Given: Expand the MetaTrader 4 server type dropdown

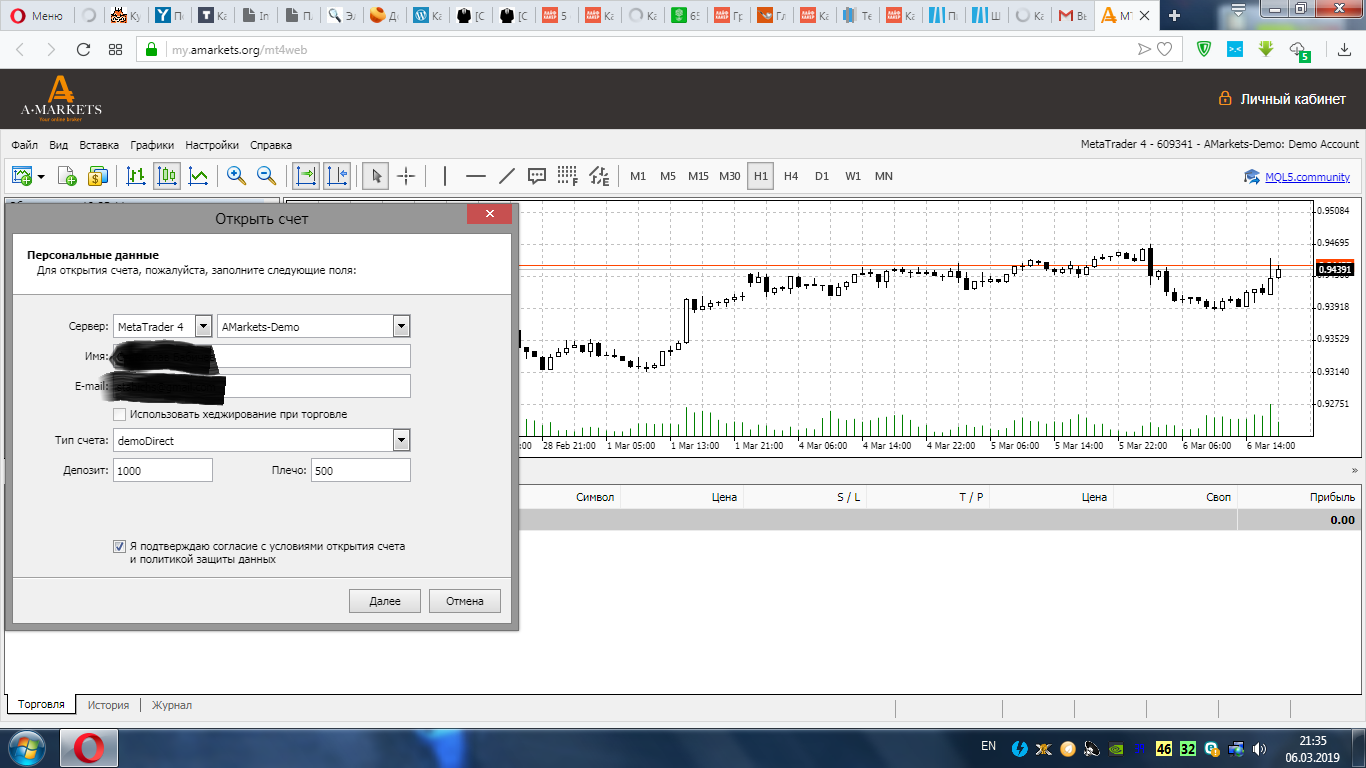Looking at the screenshot, I should [x=203, y=326].
